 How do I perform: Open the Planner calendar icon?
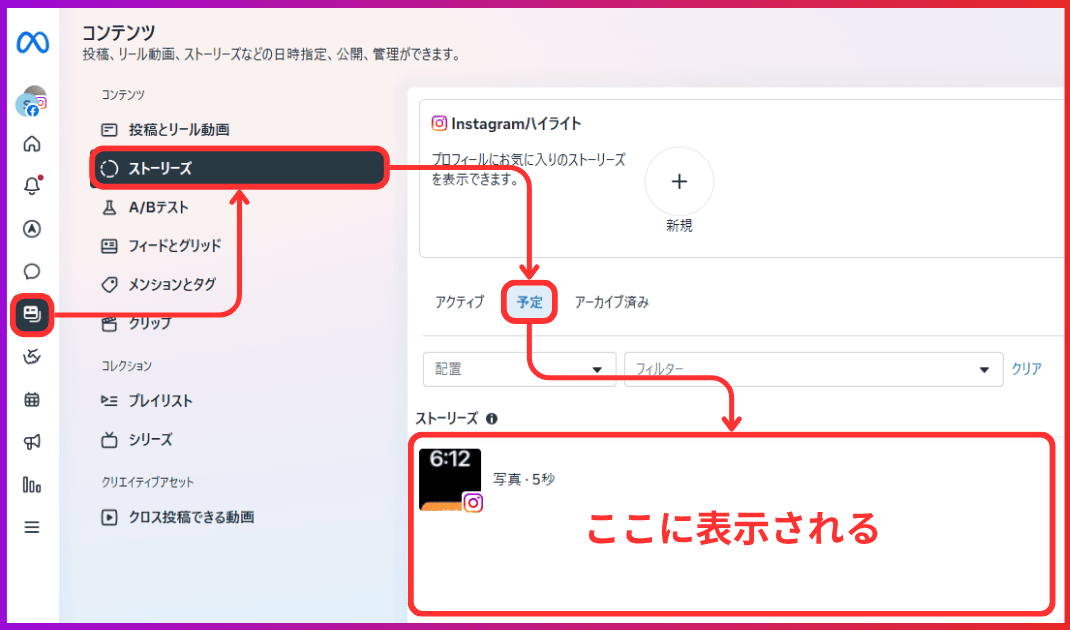[x=31, y=398]
